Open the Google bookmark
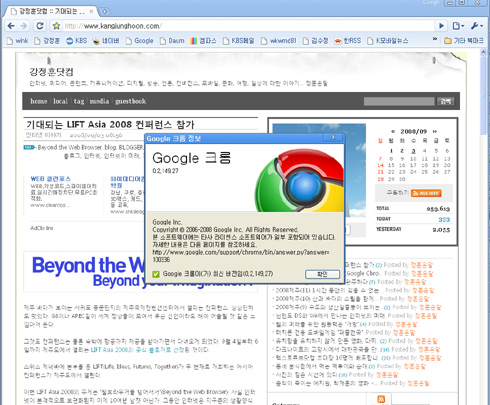This screenshot has width=490, height=405. click(x=139, y=41)
